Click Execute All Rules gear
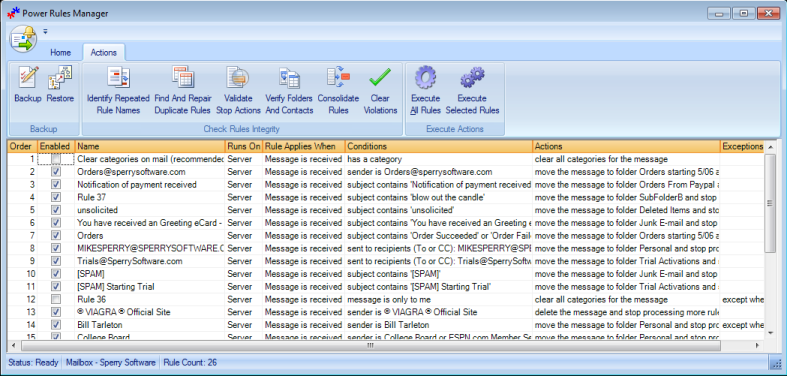 coord(425,78)
